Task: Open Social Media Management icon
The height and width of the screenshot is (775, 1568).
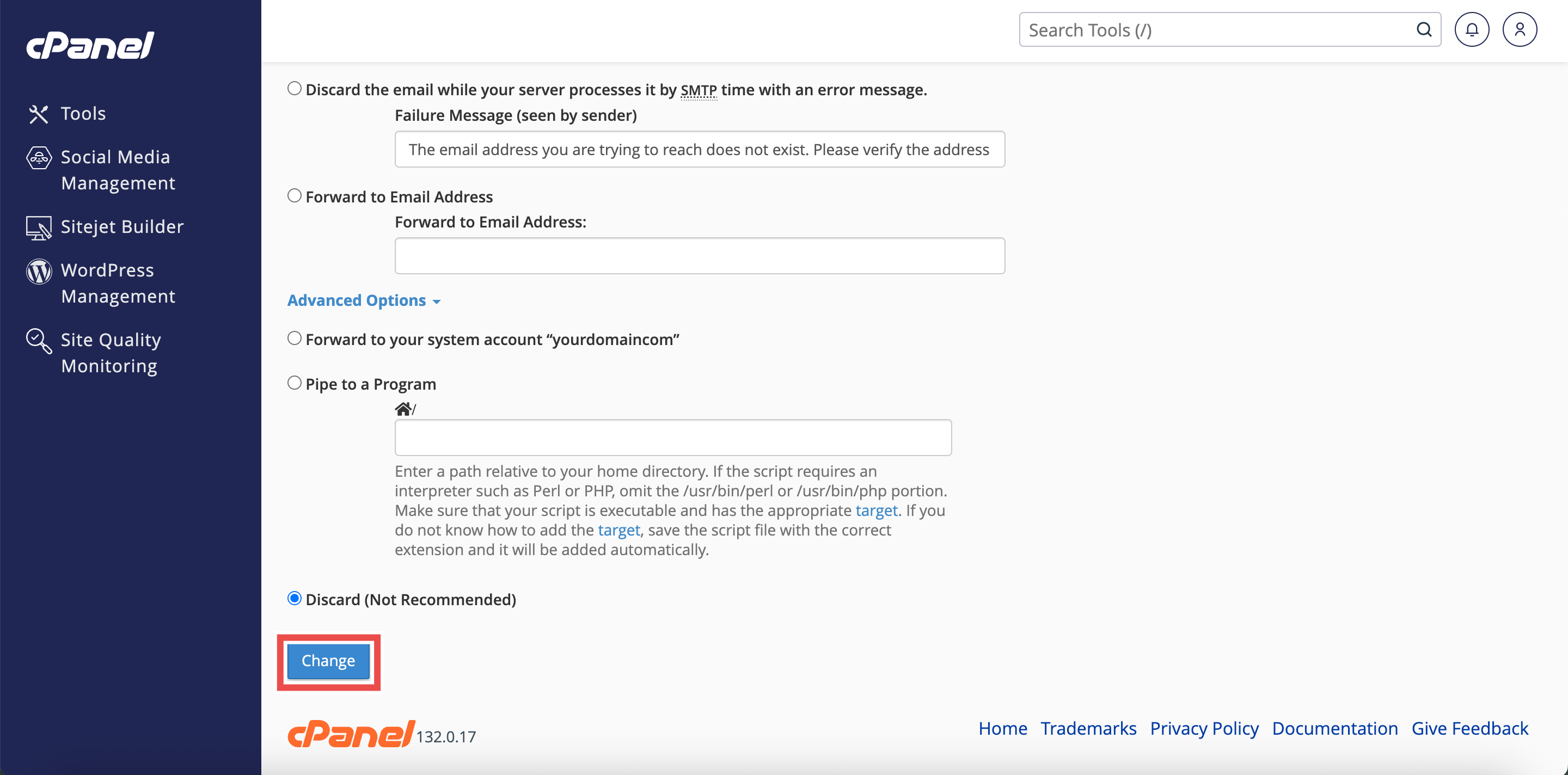Action: (39, 158)
